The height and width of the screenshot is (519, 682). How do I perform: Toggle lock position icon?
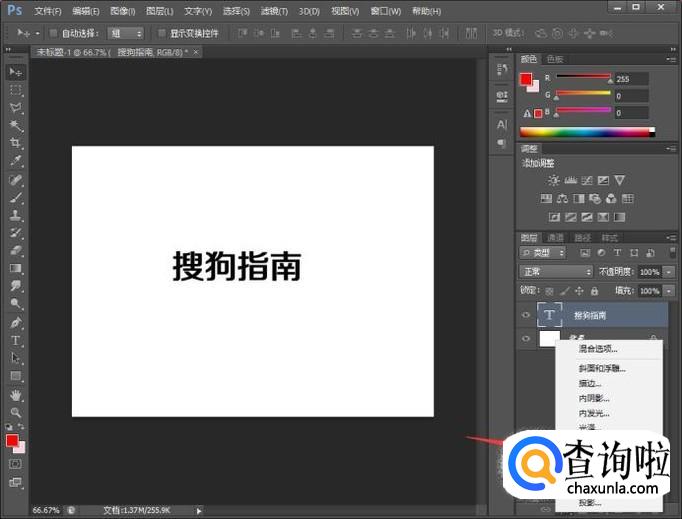coord(579,291)
